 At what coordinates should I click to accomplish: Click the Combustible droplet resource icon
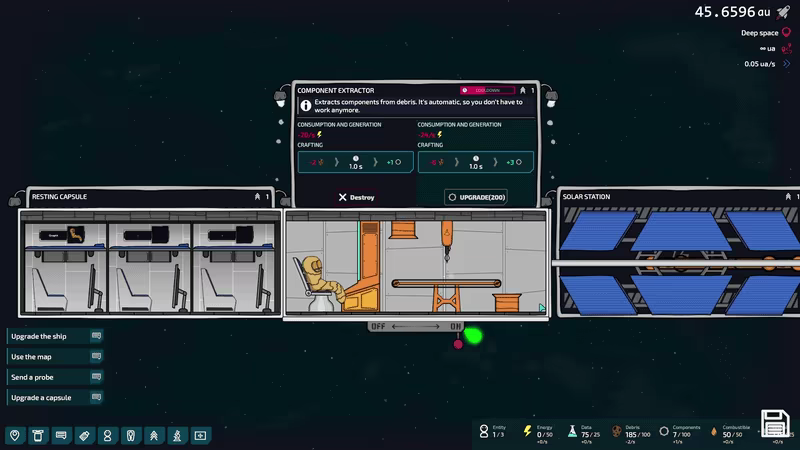pos(714,432)
